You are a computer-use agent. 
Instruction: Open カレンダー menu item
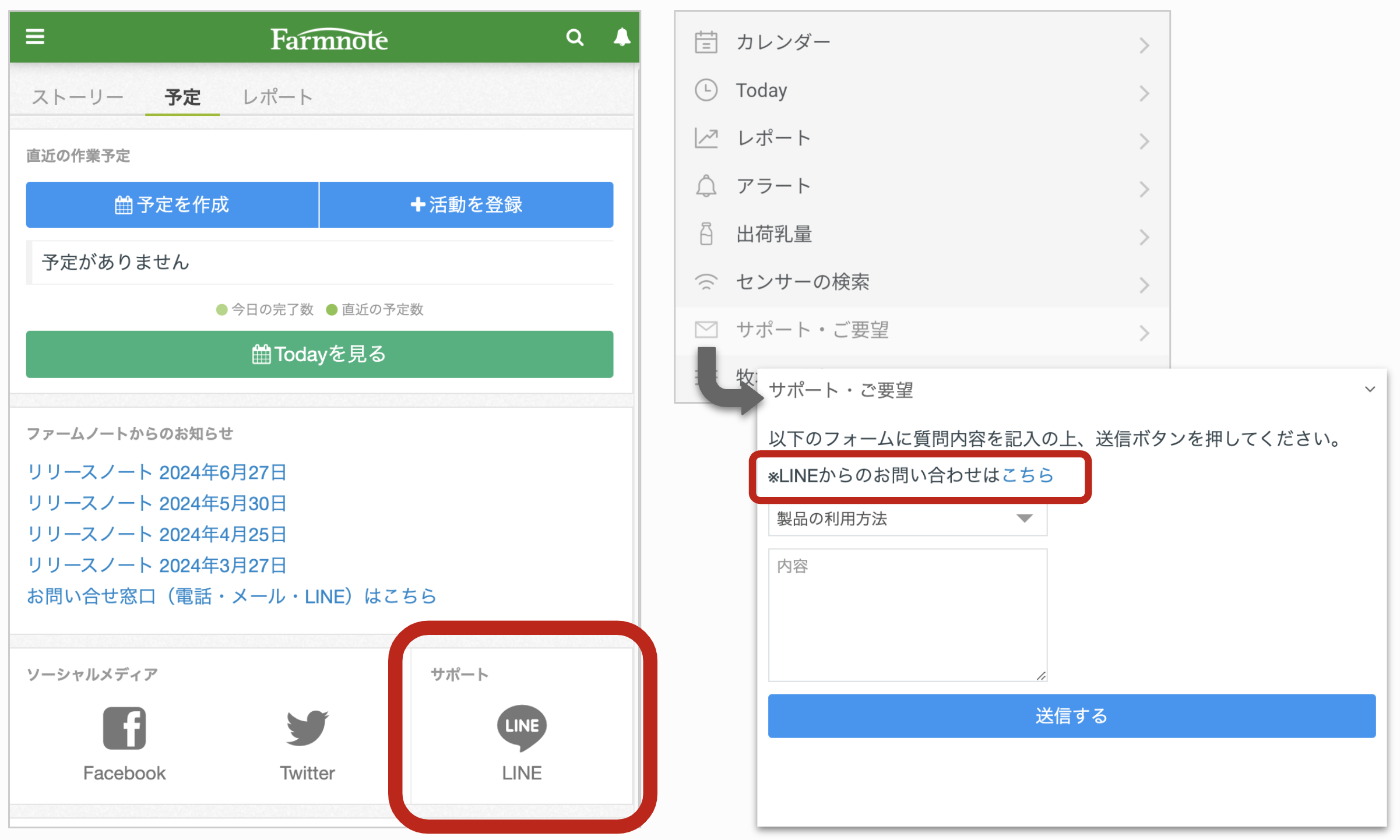(x=922, y=43)
